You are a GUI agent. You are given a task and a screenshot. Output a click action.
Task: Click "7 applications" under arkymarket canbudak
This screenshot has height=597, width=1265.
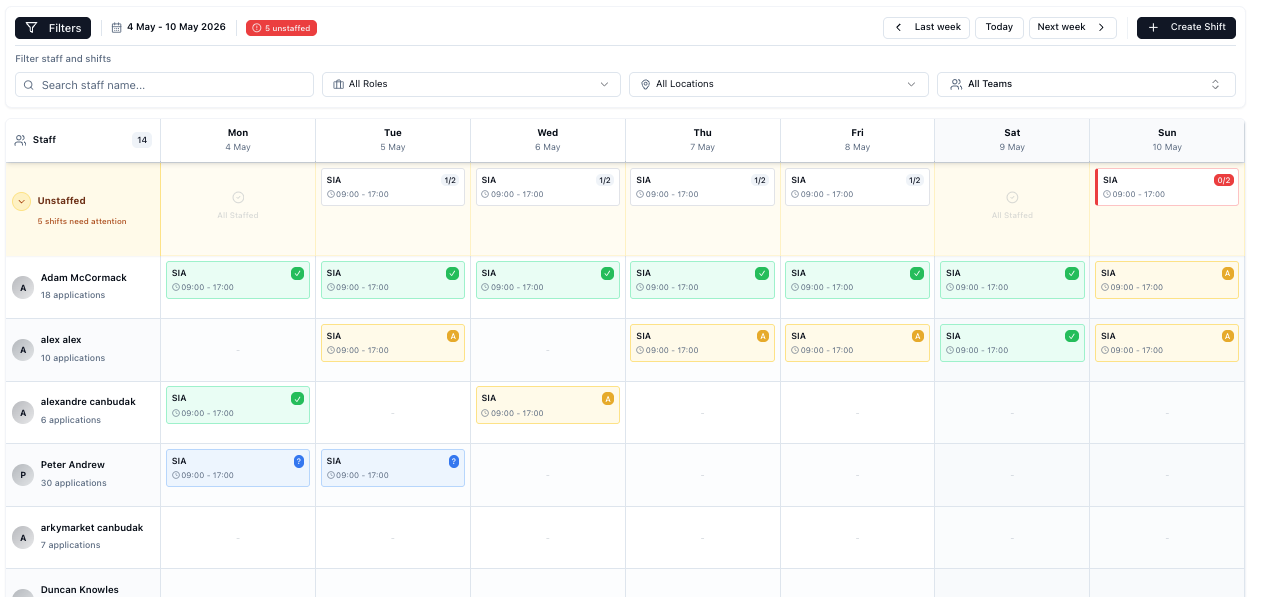(x=71, y=545)
